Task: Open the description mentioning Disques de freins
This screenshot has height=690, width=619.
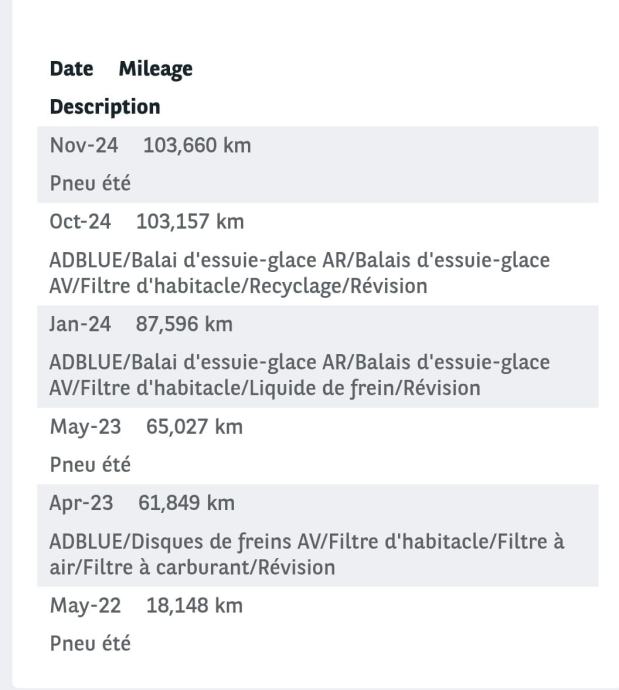Action: 306,554
